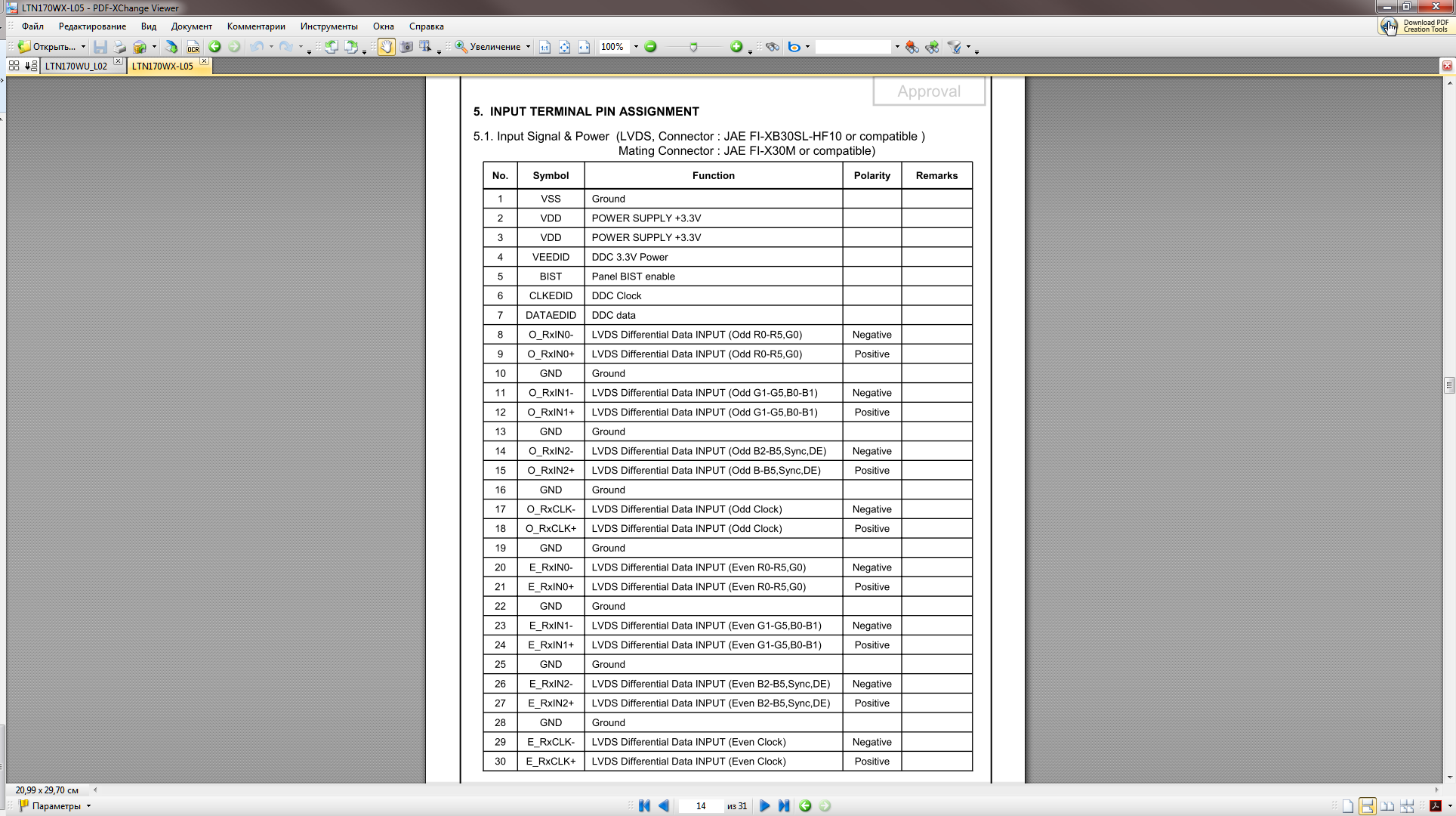Click Download PDF Creation Tools button

click(x=1415, y=26)
